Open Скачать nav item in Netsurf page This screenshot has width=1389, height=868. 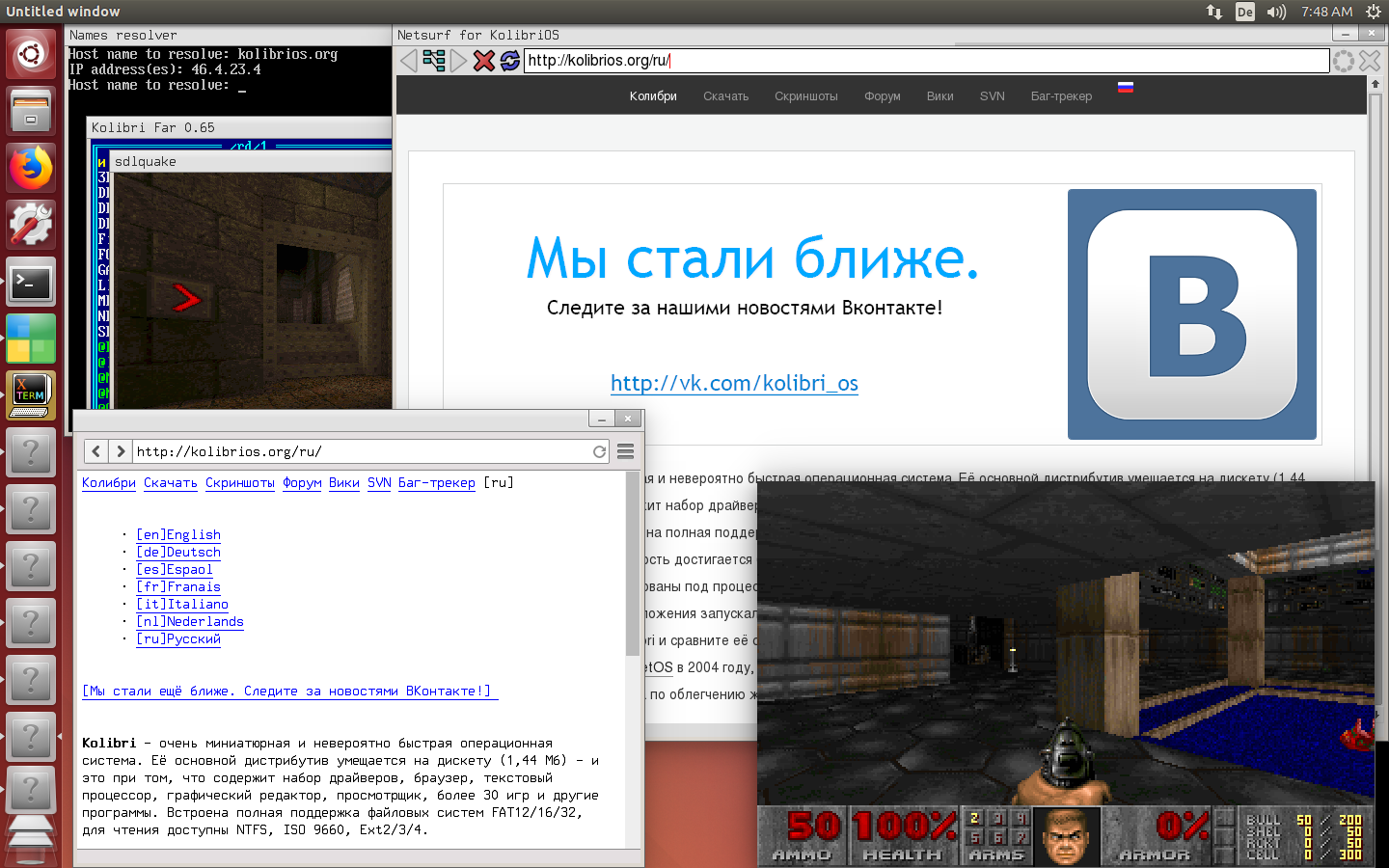725,96
